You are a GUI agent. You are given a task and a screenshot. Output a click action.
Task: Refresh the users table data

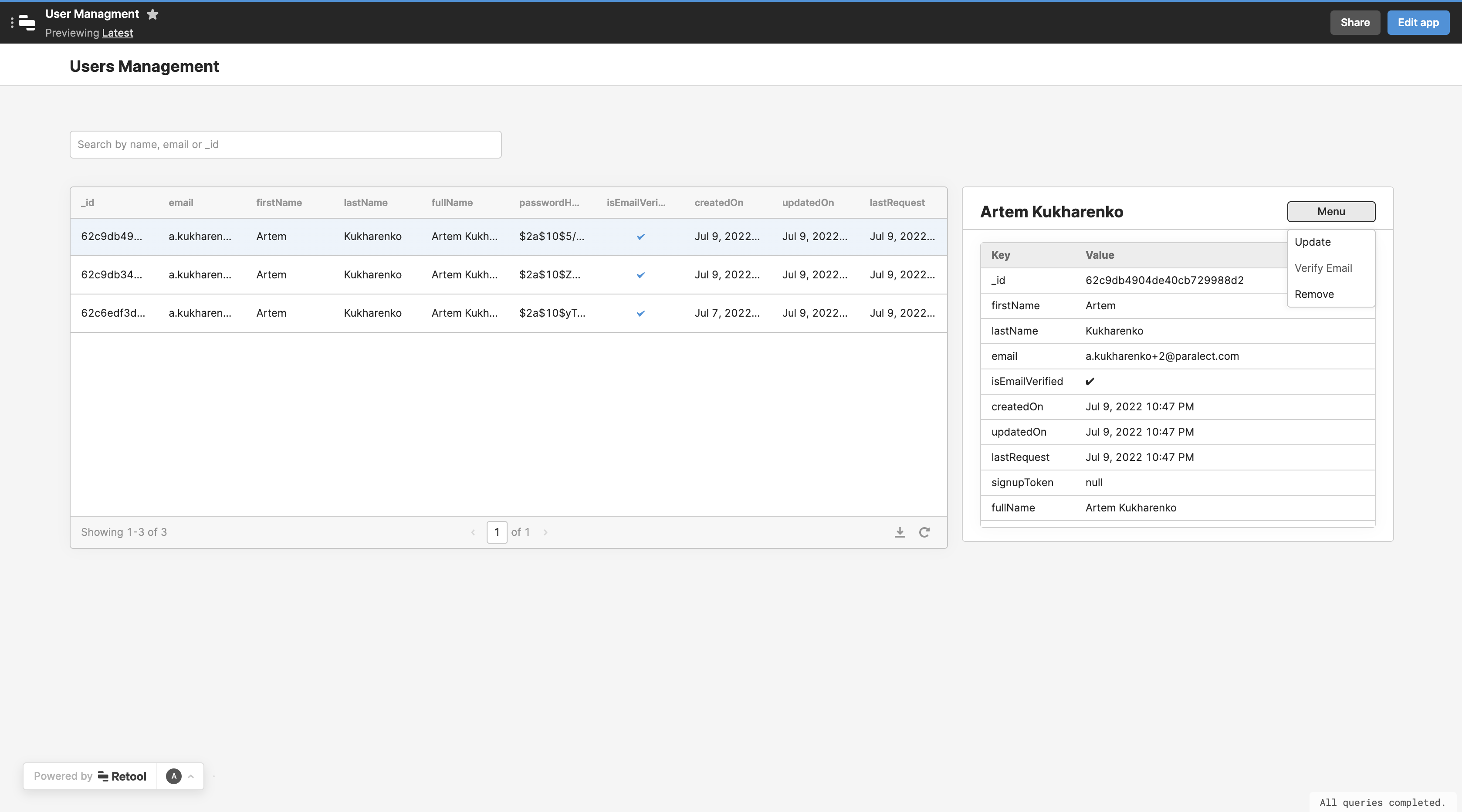[924, 532]
